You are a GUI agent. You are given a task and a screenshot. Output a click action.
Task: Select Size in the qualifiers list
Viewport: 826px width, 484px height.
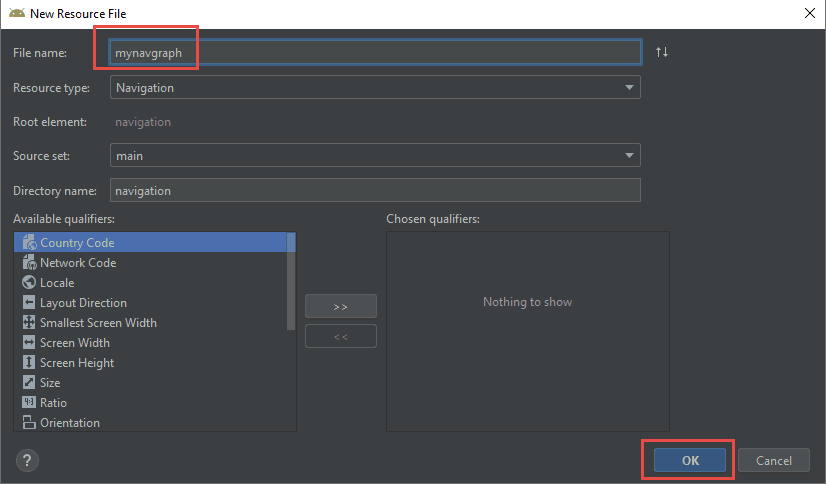(50, 383)
